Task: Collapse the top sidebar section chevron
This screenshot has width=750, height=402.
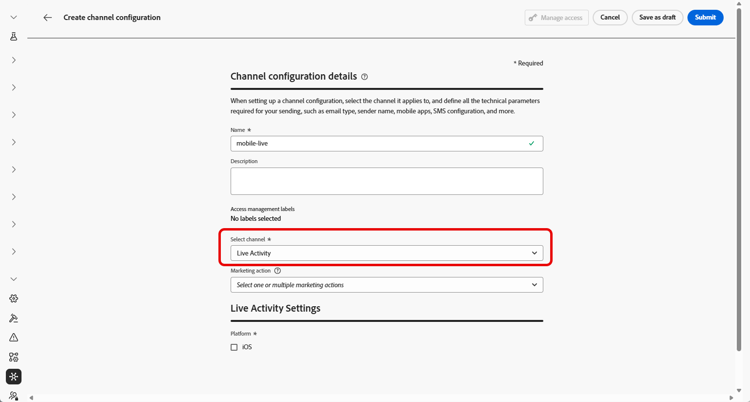Action: [x=14, y=18]
